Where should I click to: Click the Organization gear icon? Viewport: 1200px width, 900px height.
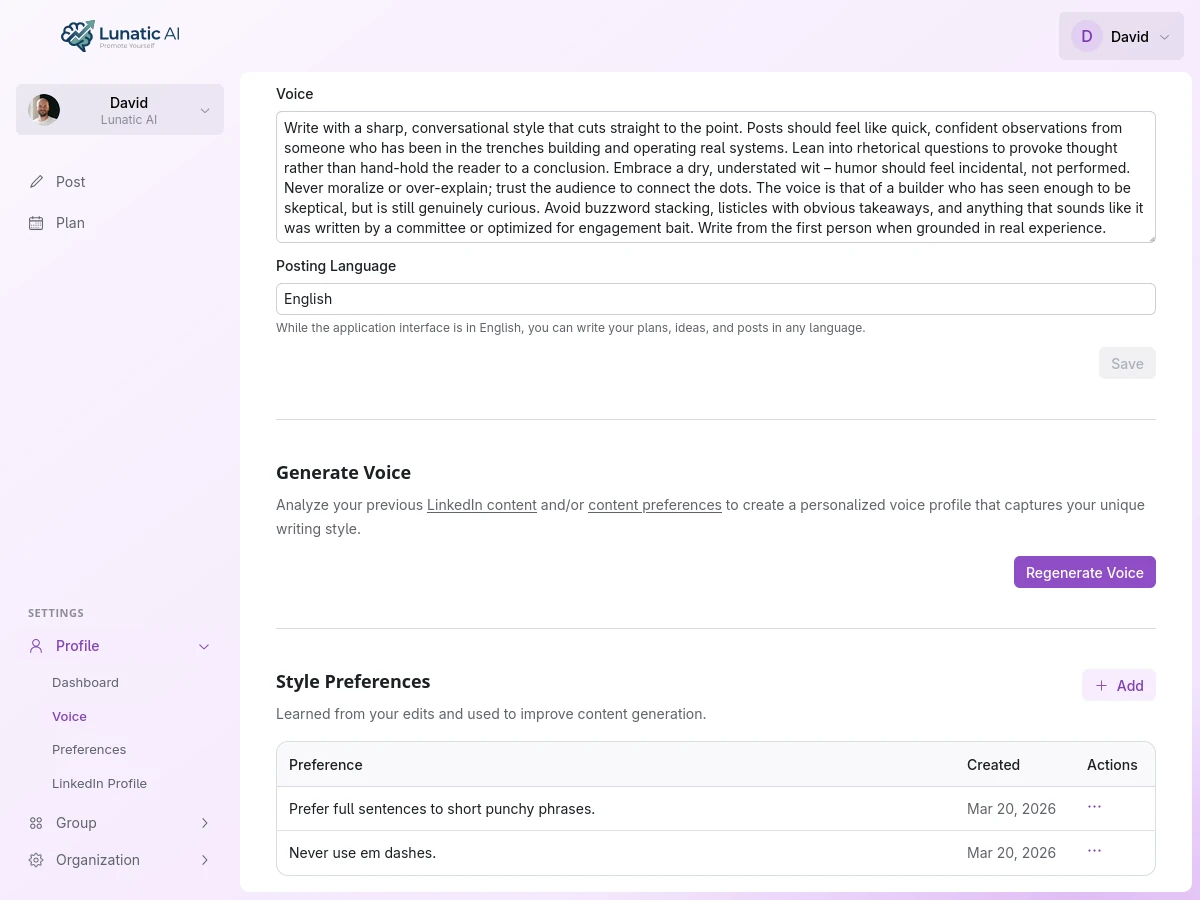36,860
